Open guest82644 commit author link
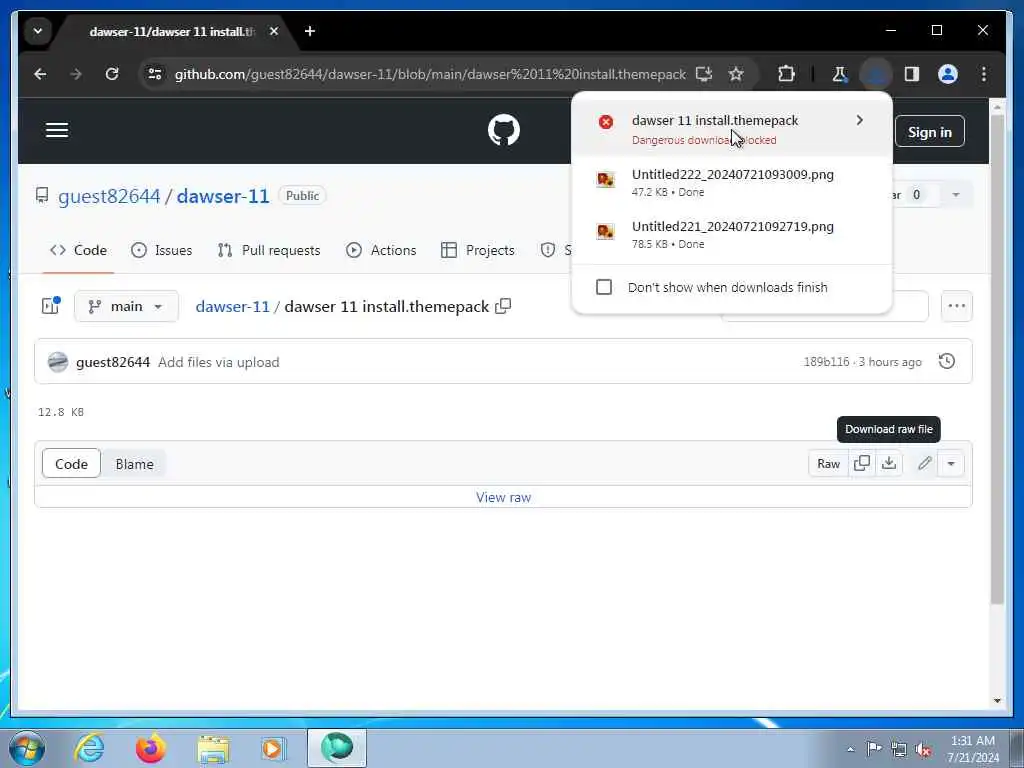Screen dimensions: 1024x768 tap(113, 362)
